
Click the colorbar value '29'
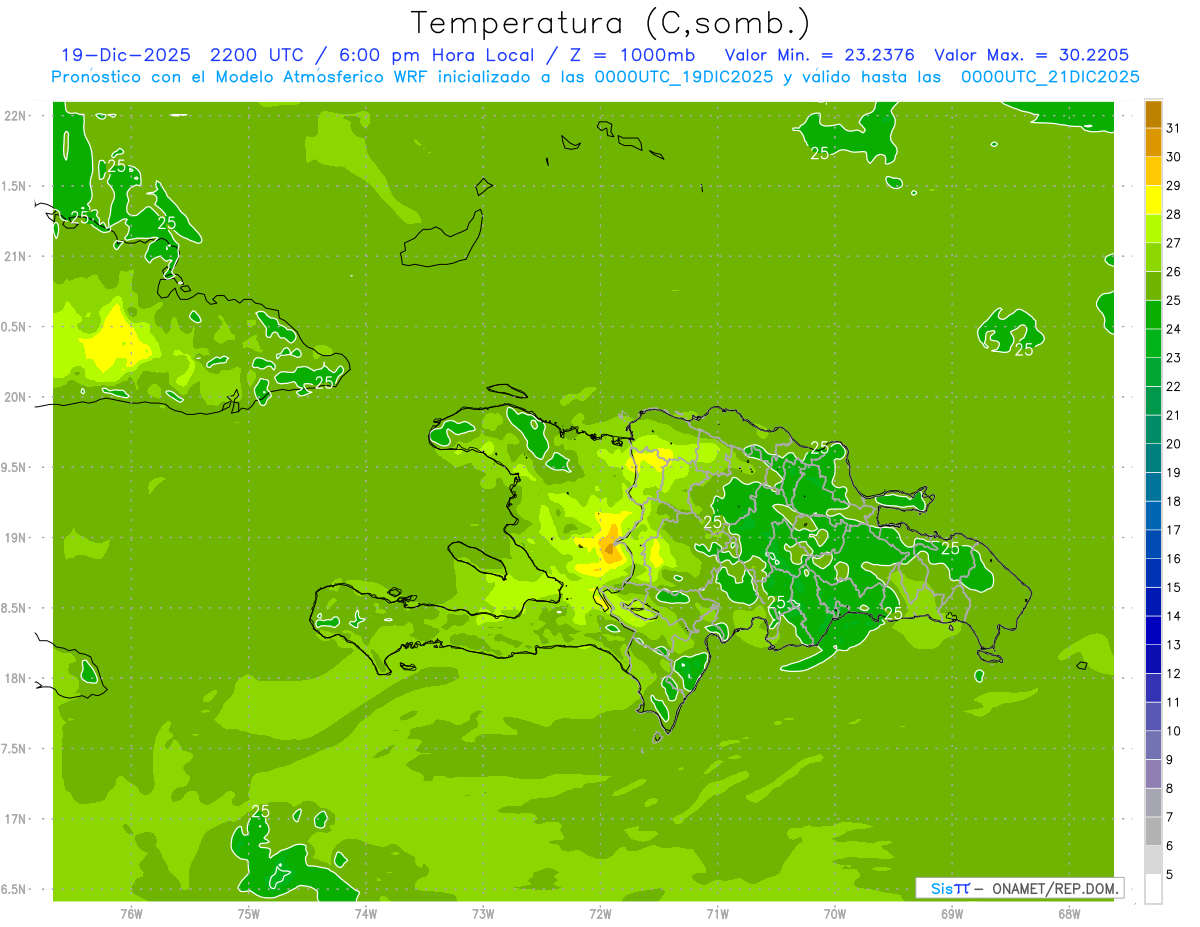point(1174,185)
